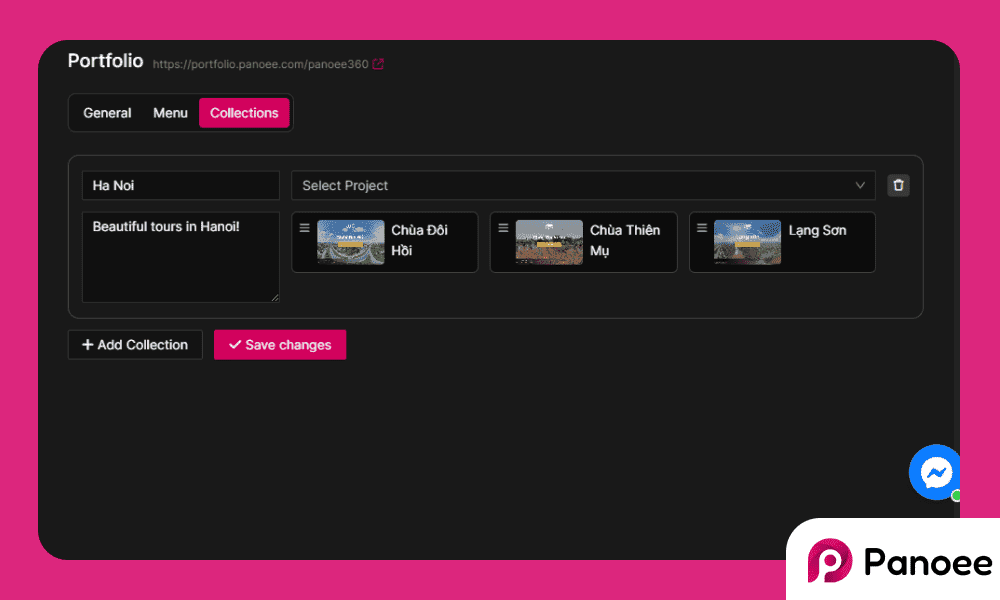1000x600 pixels.
Task: Select the Collections tab
Action: click(x=244, y=113)
